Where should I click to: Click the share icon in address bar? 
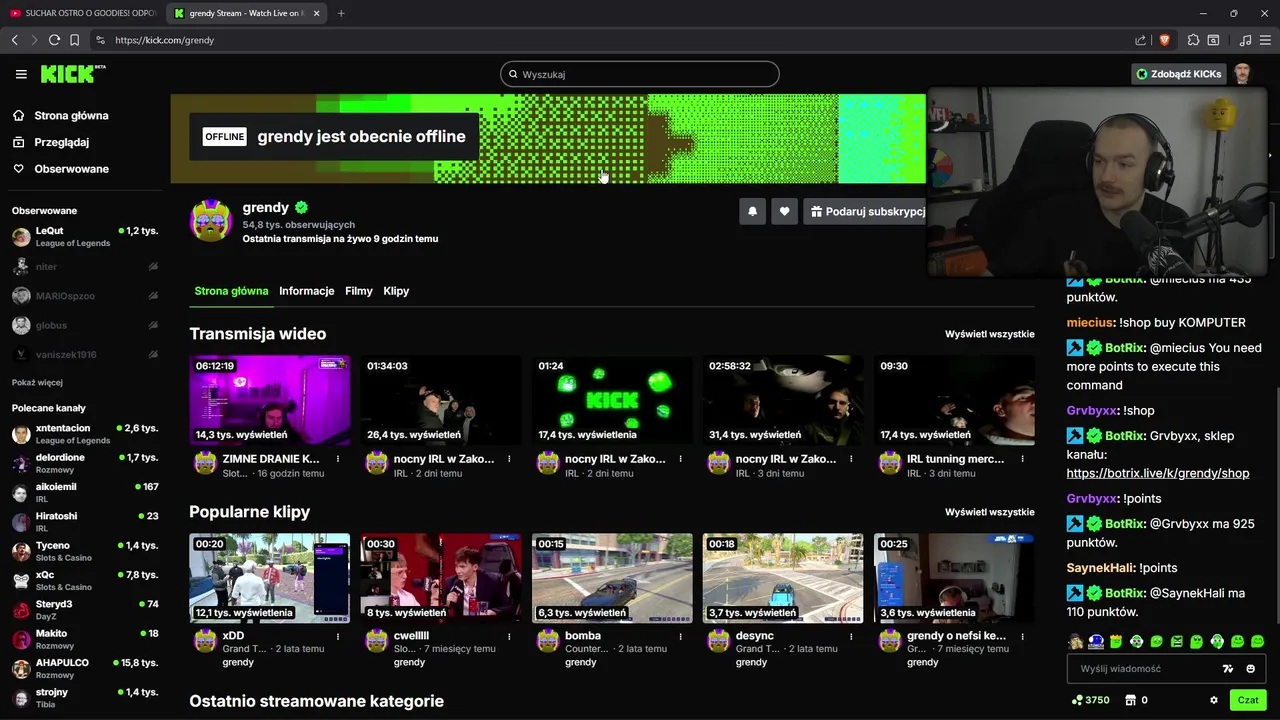1140,40
